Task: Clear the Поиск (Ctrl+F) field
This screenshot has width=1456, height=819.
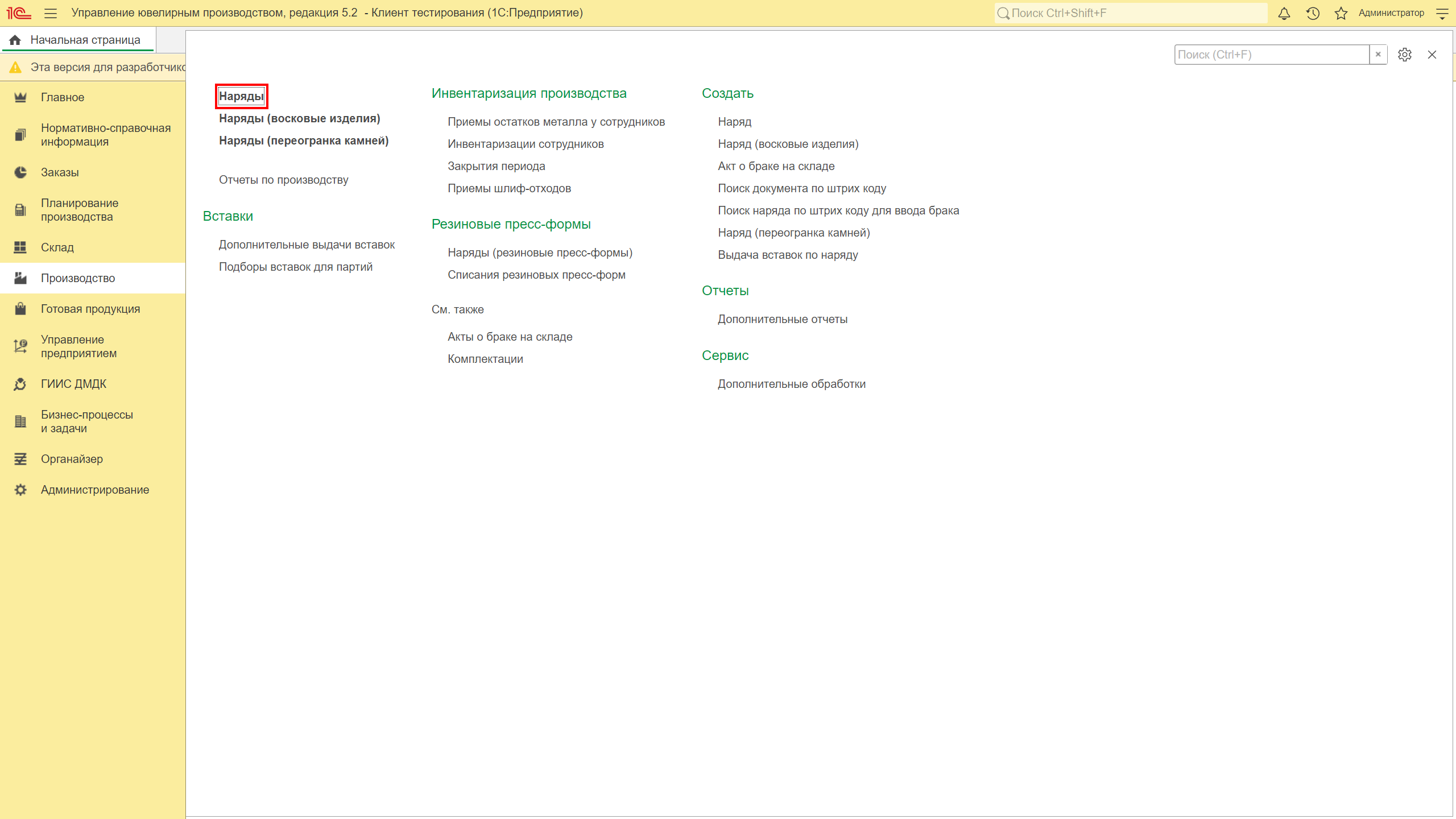Action: [x=1378, y=55]
